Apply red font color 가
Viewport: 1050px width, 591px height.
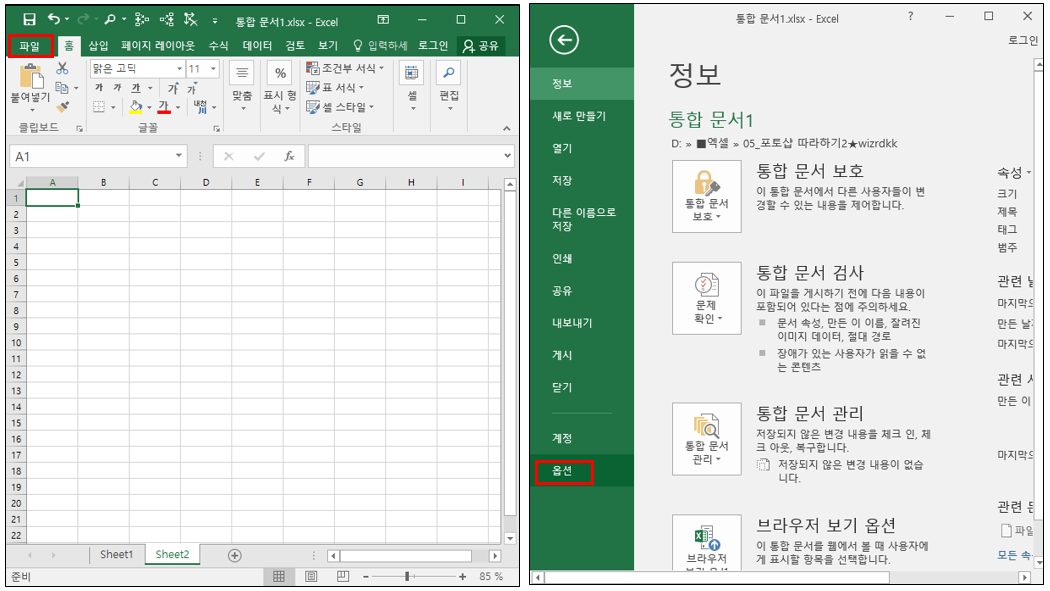click(x=164, y=107)
